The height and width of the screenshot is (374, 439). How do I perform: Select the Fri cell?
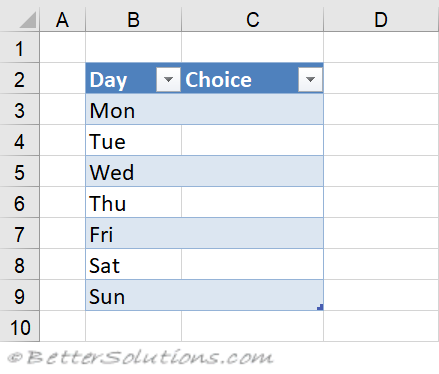coord(133,233)
